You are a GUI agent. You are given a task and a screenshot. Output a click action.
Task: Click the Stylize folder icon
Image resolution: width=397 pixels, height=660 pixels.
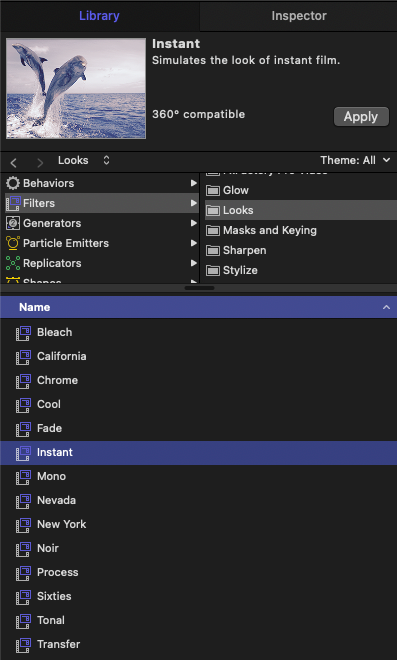pos(213,270)
